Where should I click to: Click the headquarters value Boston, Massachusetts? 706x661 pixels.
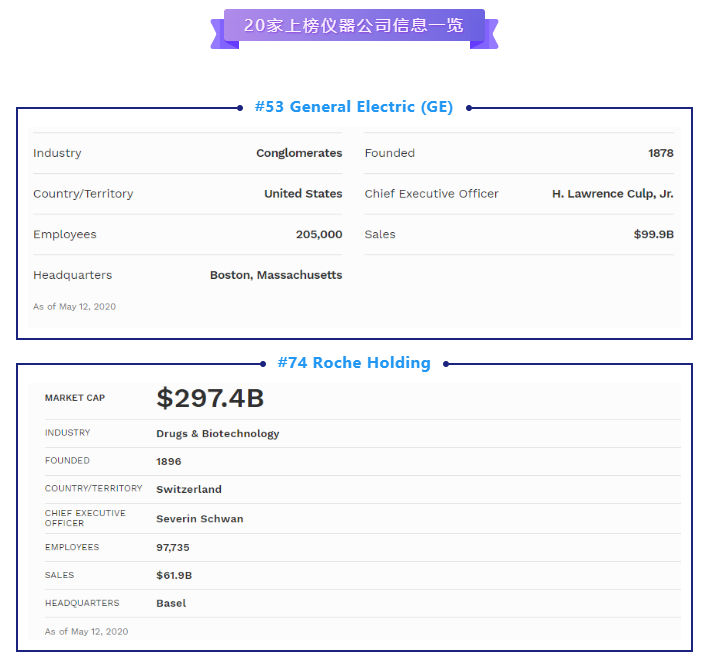click(276, 275)
